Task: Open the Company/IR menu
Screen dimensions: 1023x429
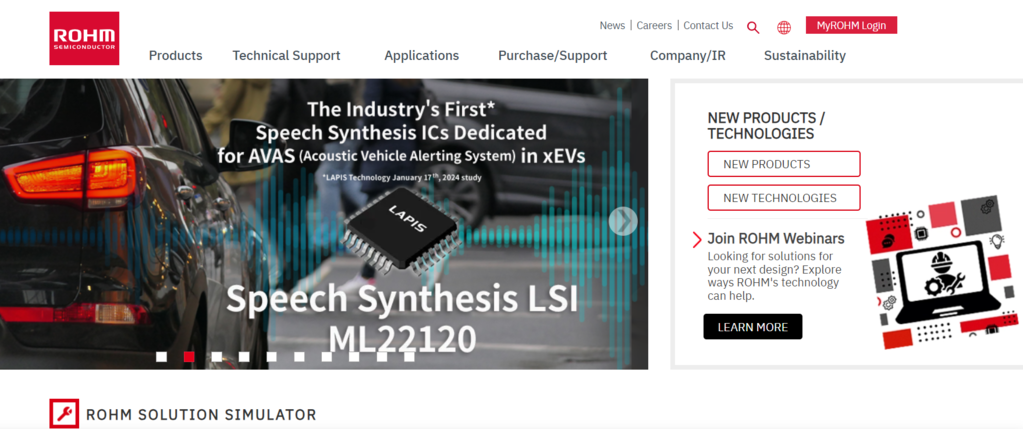Action: coord(688,56)
